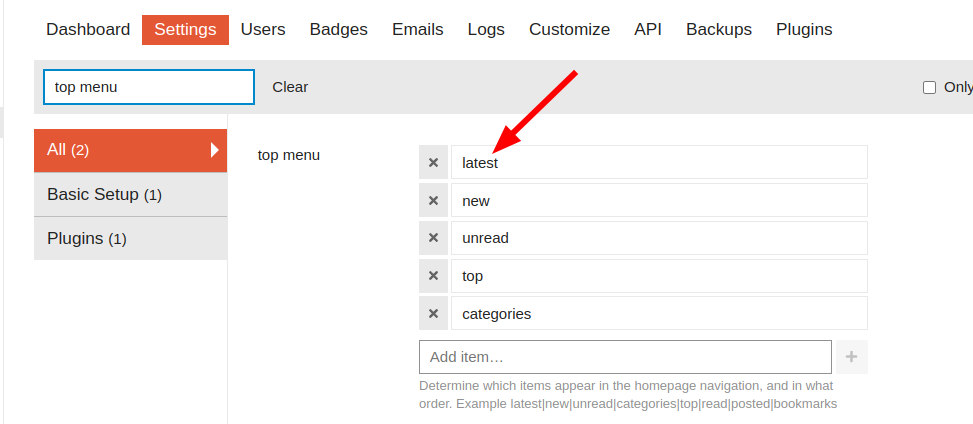The height and width of the screenshot is (424, 973).
Task: Delete the 'unread' menu item via X icon
Action: 433,238
